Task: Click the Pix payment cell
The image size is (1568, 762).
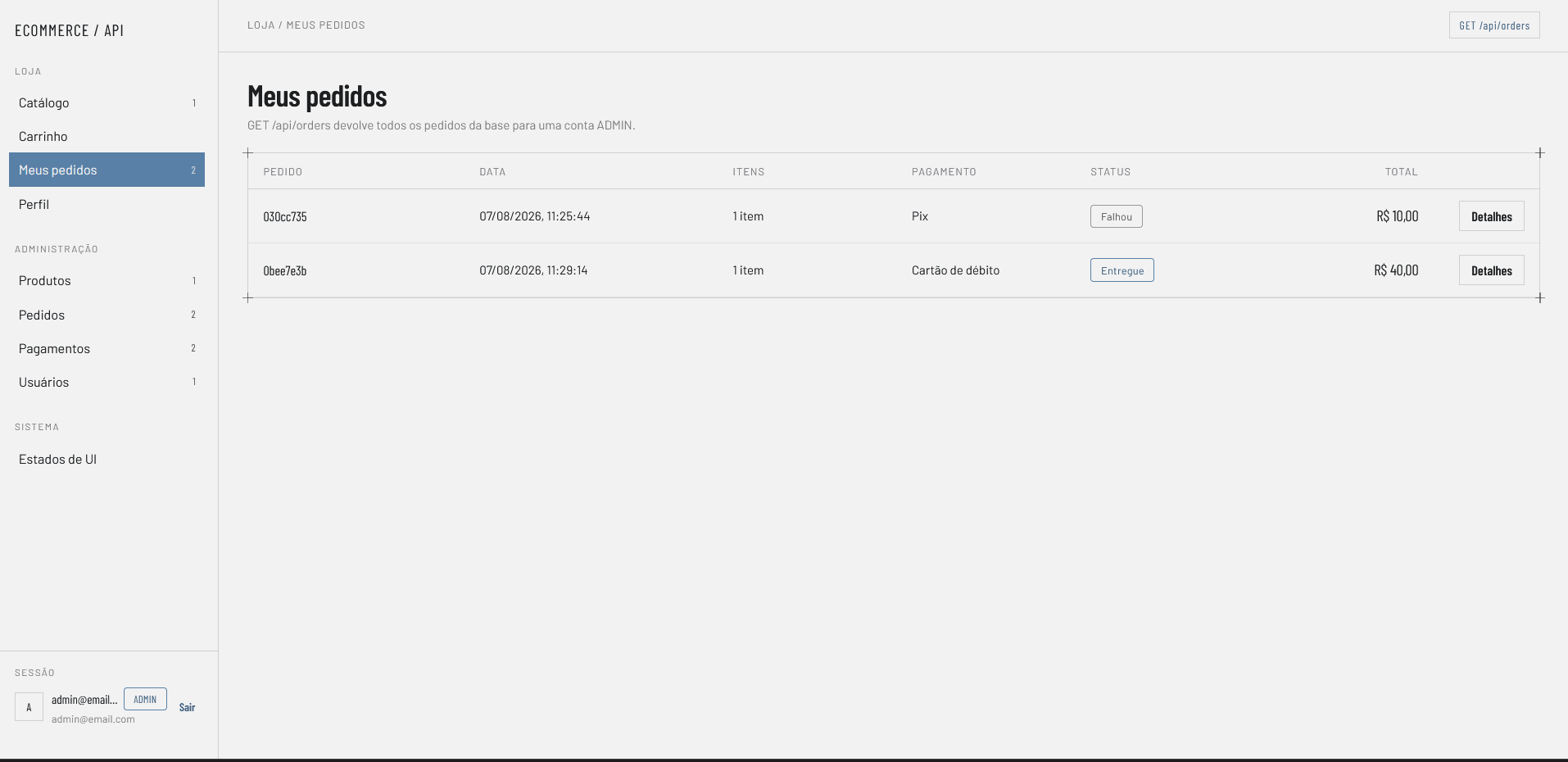Action: (920, 216)
